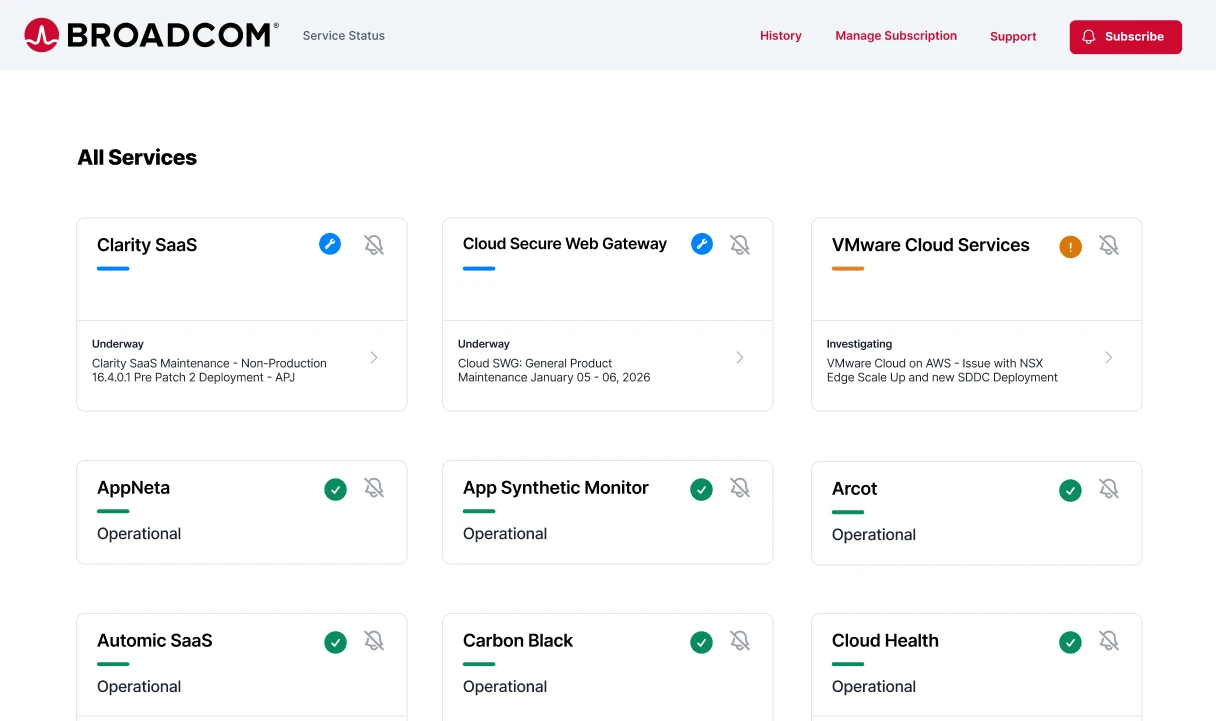Expand the VMware Cloud on AWS incident chevron
Screen dimensions: 1216x721
(x=1108, y=356)
